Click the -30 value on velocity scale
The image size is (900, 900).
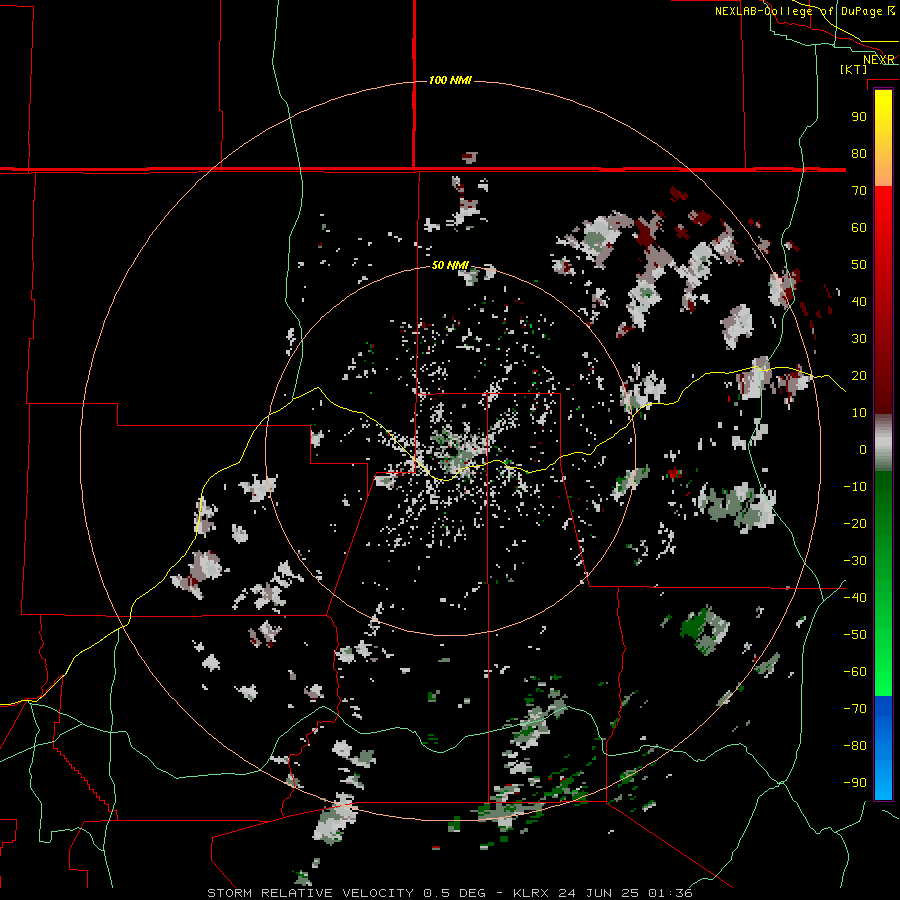(855, 561)
